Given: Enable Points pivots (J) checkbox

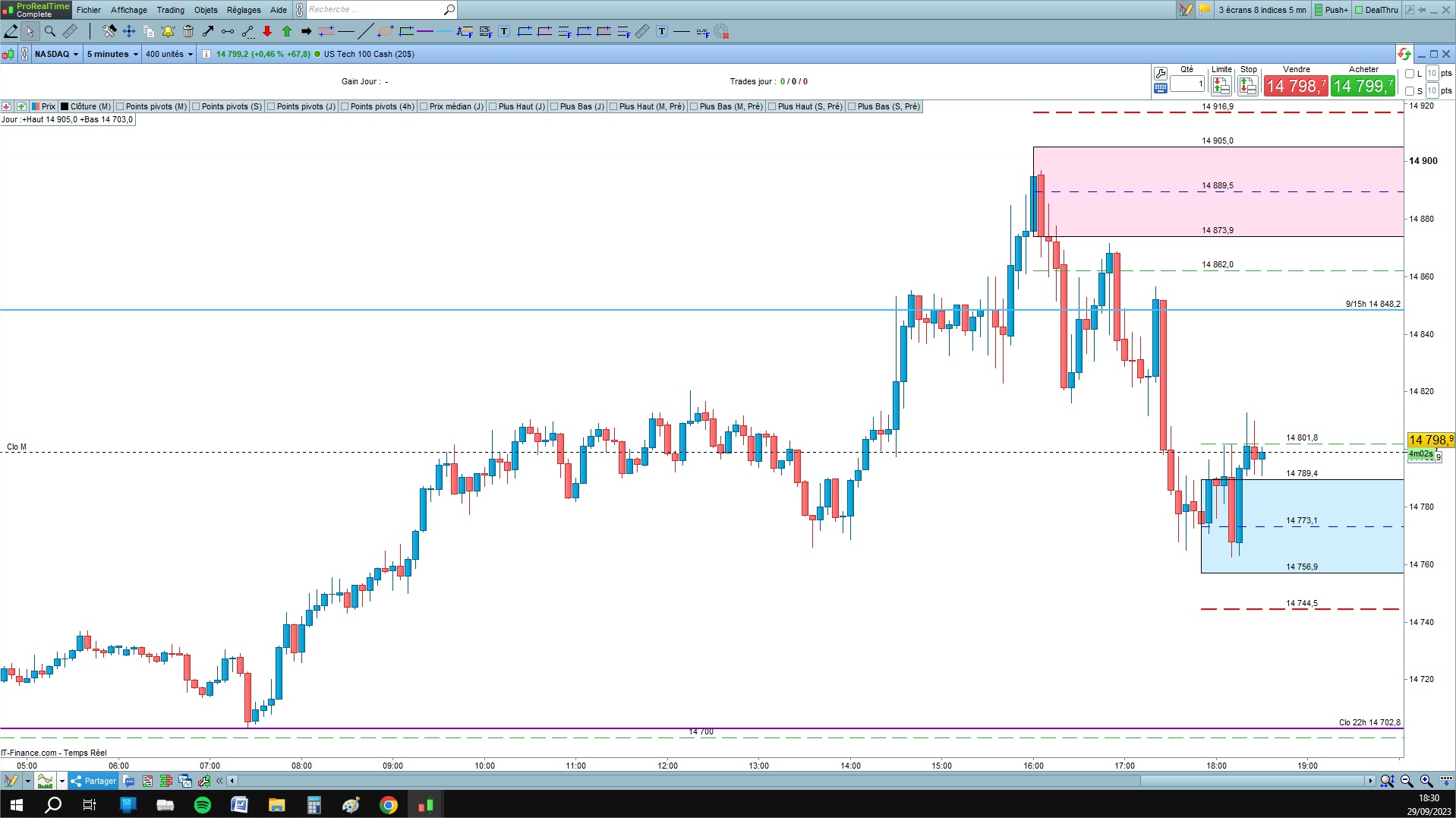Looking at the screenshot, I should tap(271, 106).
